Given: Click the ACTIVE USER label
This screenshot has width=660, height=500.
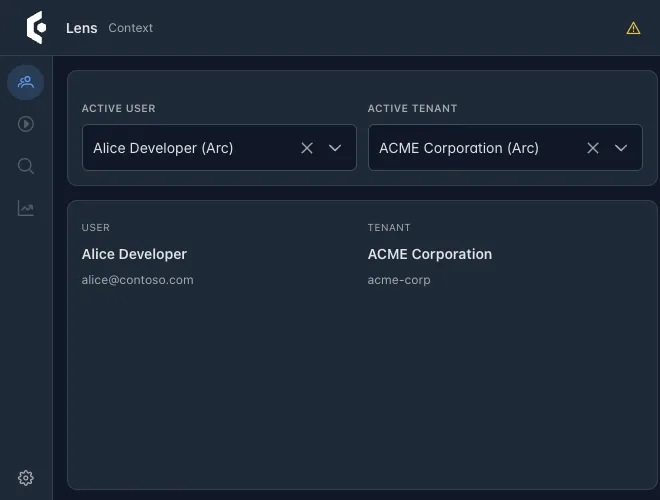Looking at the screenshot, I should point(119,109).
